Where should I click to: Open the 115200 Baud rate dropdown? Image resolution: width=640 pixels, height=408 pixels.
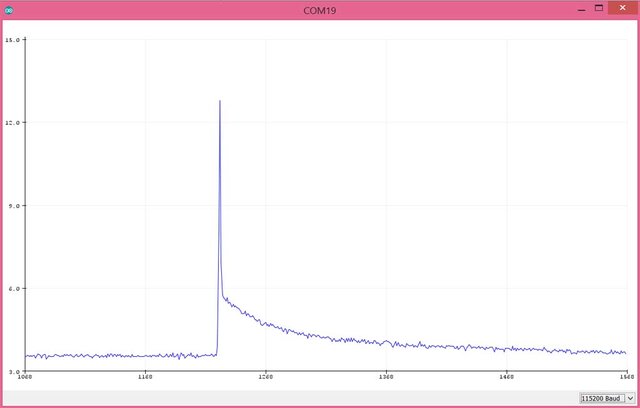607,398
